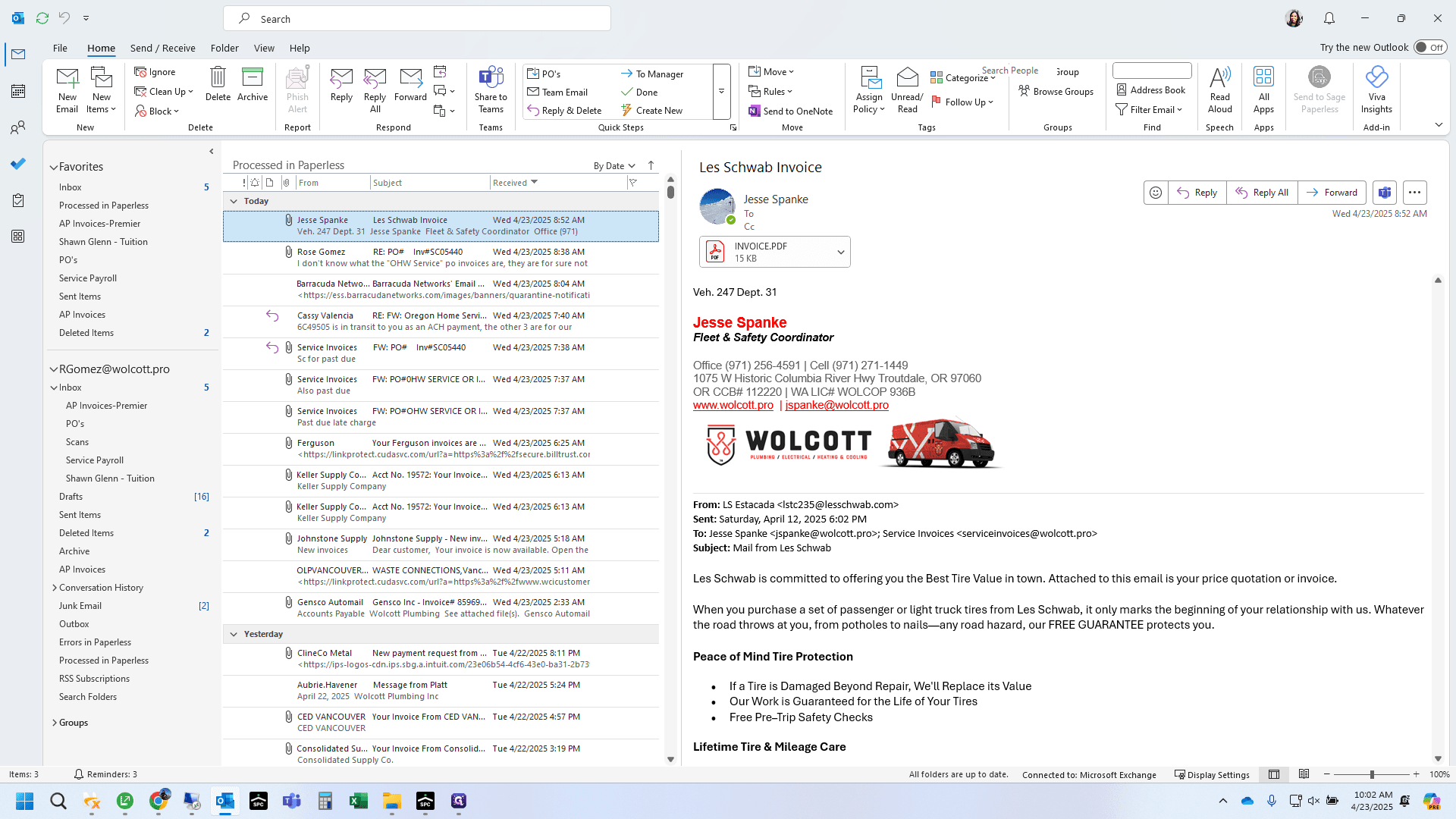The image size is (1456, 819).
Task: Open To Do checkmark in navigation bar
Action: (x=18, y=164)
